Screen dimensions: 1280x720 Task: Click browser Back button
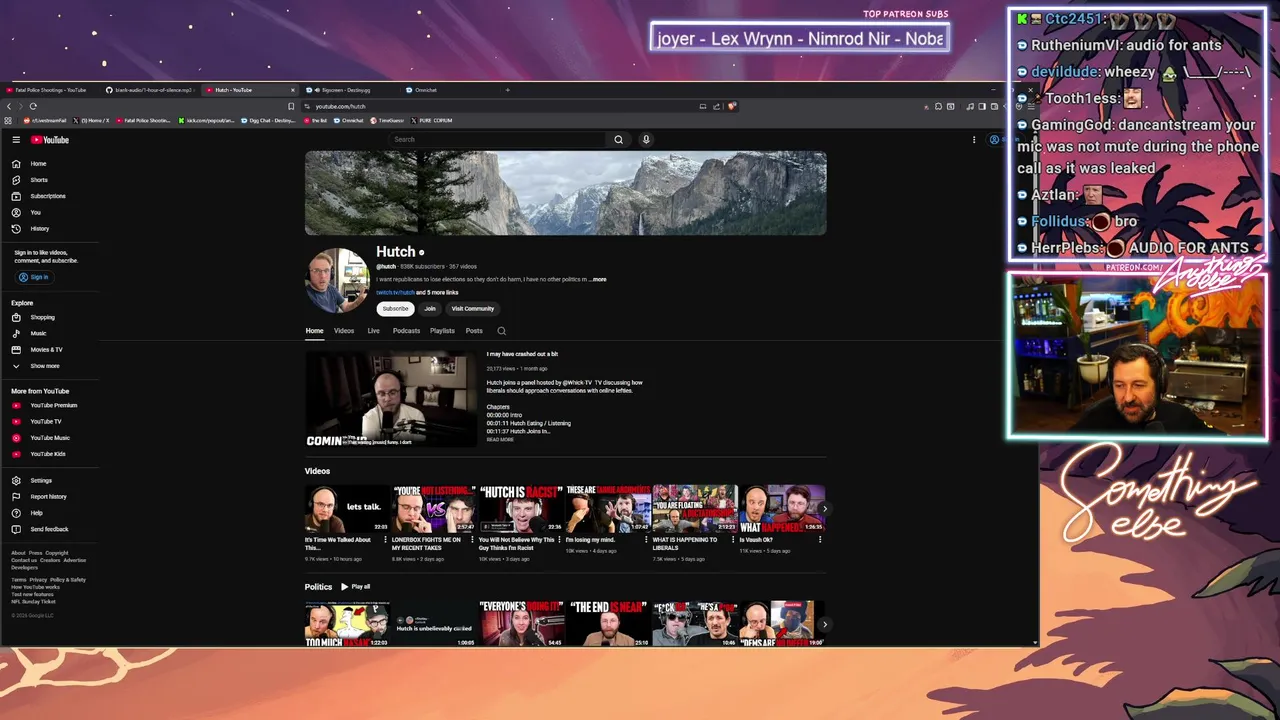(x=9, y=106)
